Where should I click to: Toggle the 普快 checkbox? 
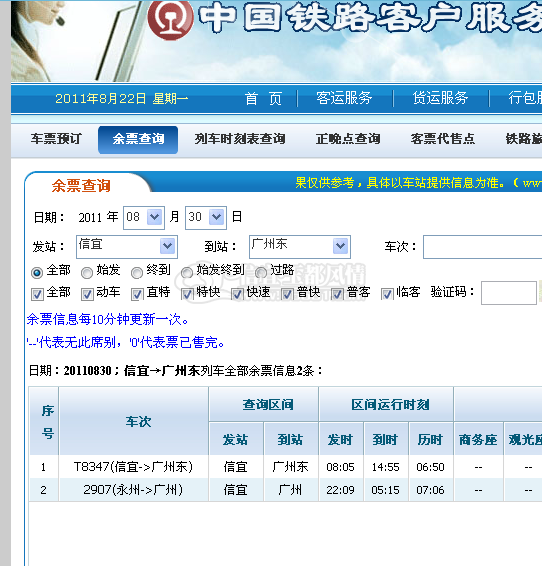tap(287, 295)
